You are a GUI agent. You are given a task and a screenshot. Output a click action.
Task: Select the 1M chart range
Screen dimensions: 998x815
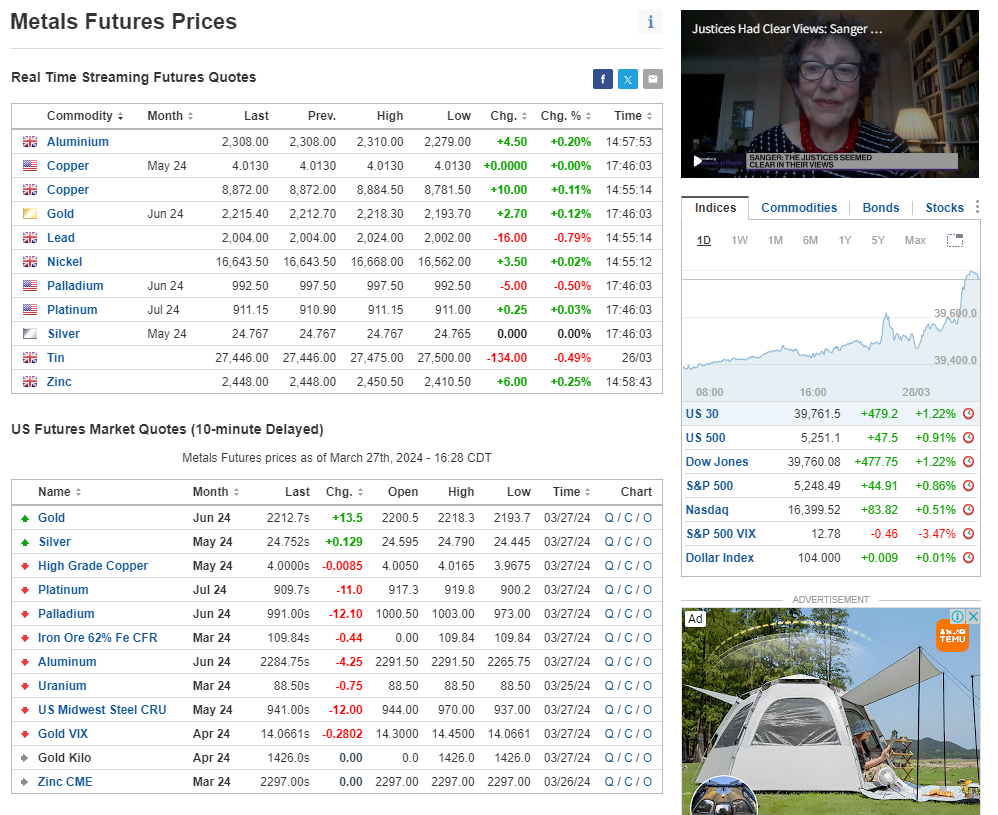775,241
